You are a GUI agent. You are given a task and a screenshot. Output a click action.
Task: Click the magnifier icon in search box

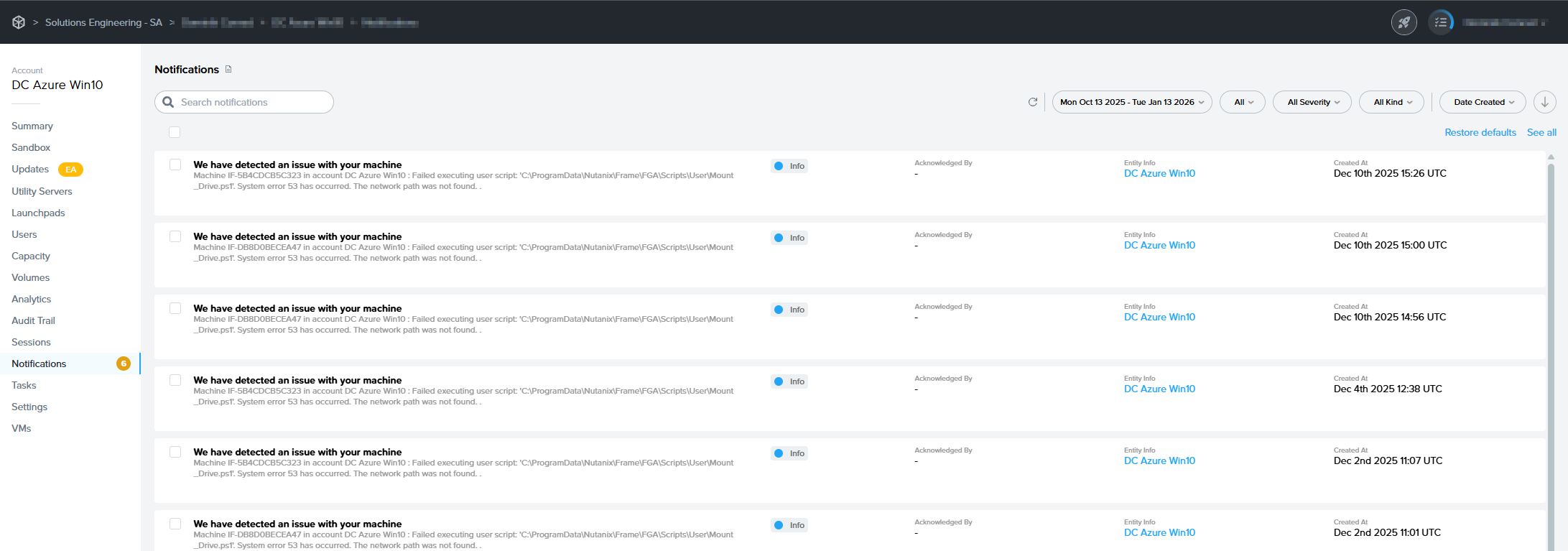[x=168, y=102]
